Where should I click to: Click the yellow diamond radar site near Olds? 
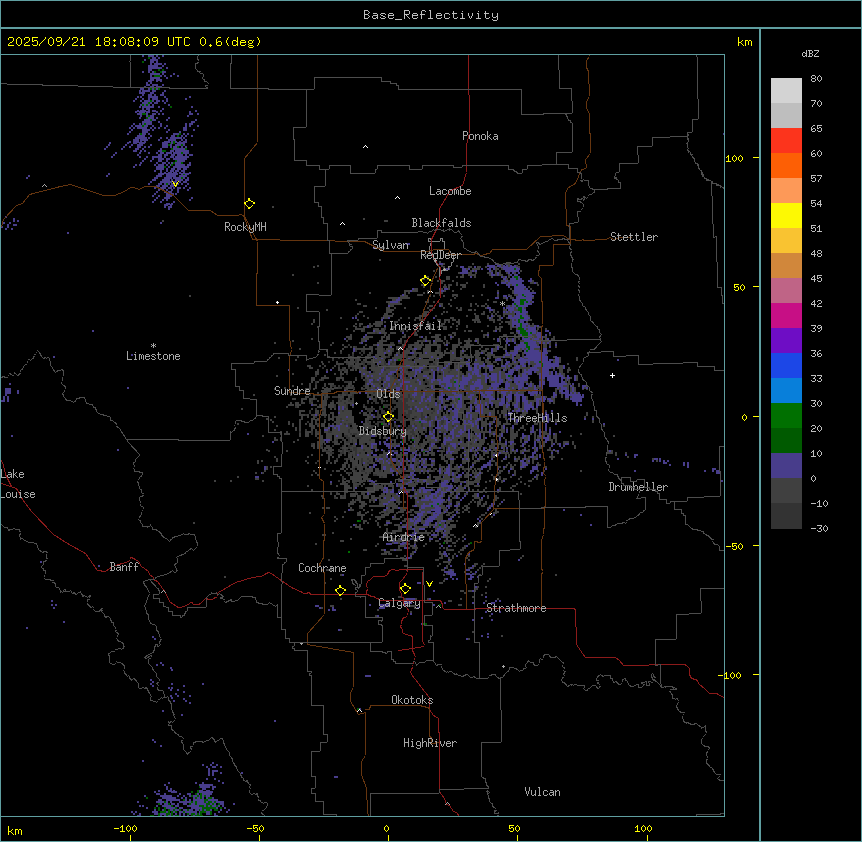click(389, 416)
